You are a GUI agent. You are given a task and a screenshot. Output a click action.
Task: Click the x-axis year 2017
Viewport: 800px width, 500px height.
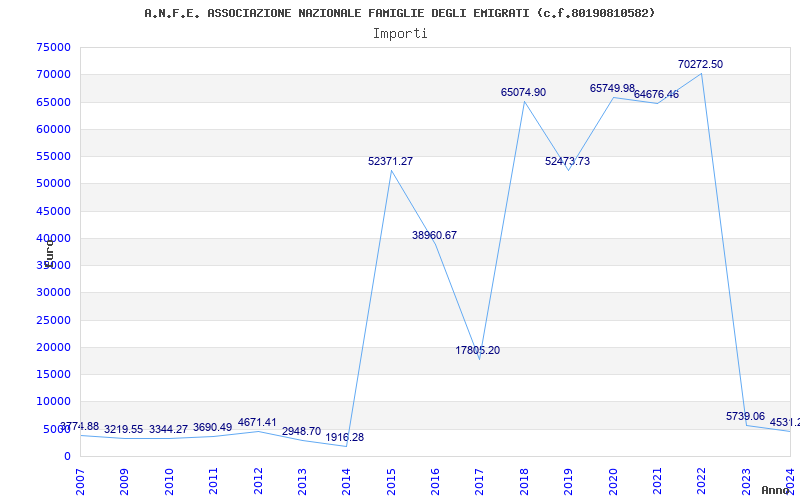(480, 481)
